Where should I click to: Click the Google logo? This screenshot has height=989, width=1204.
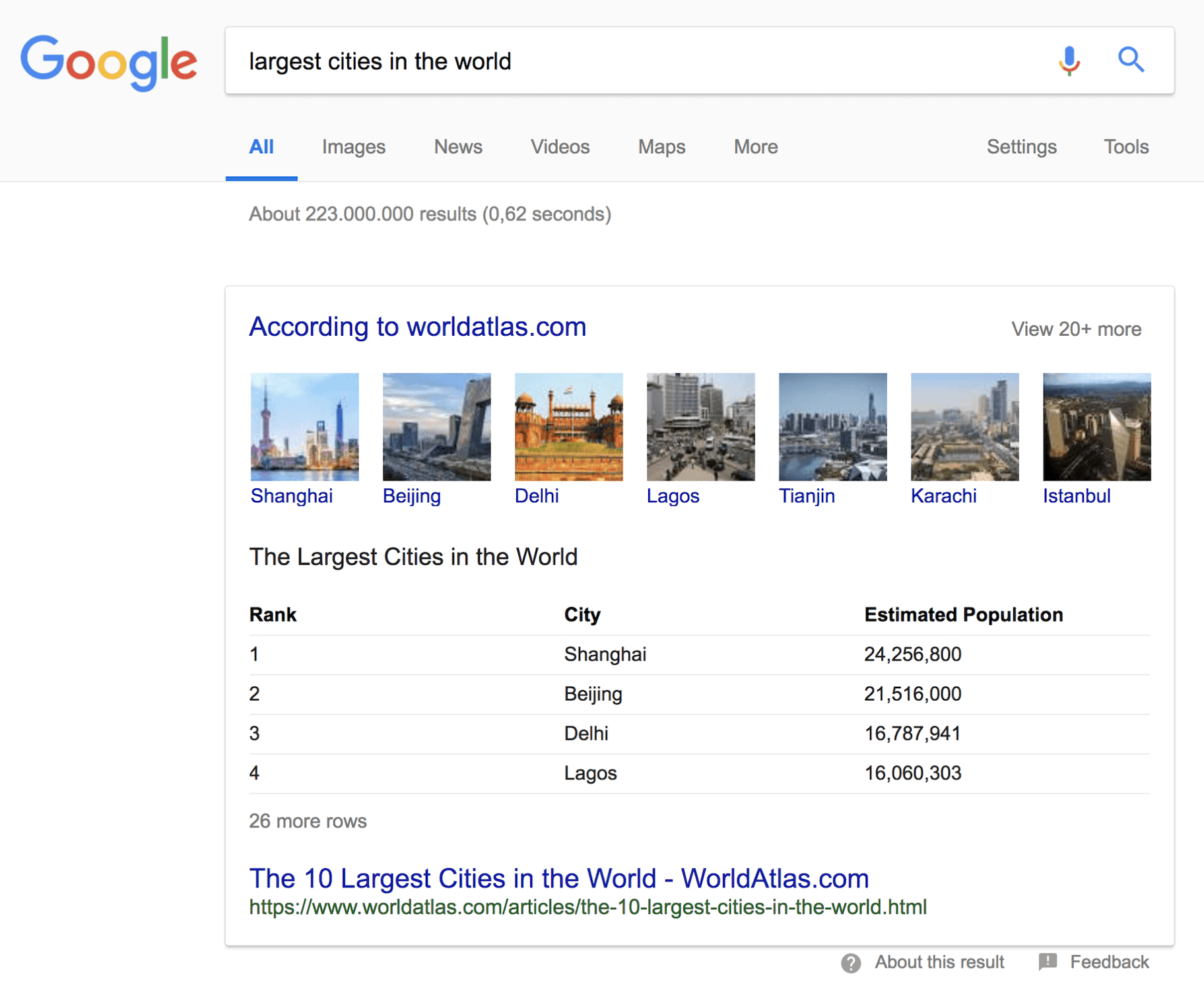[109, 62]
